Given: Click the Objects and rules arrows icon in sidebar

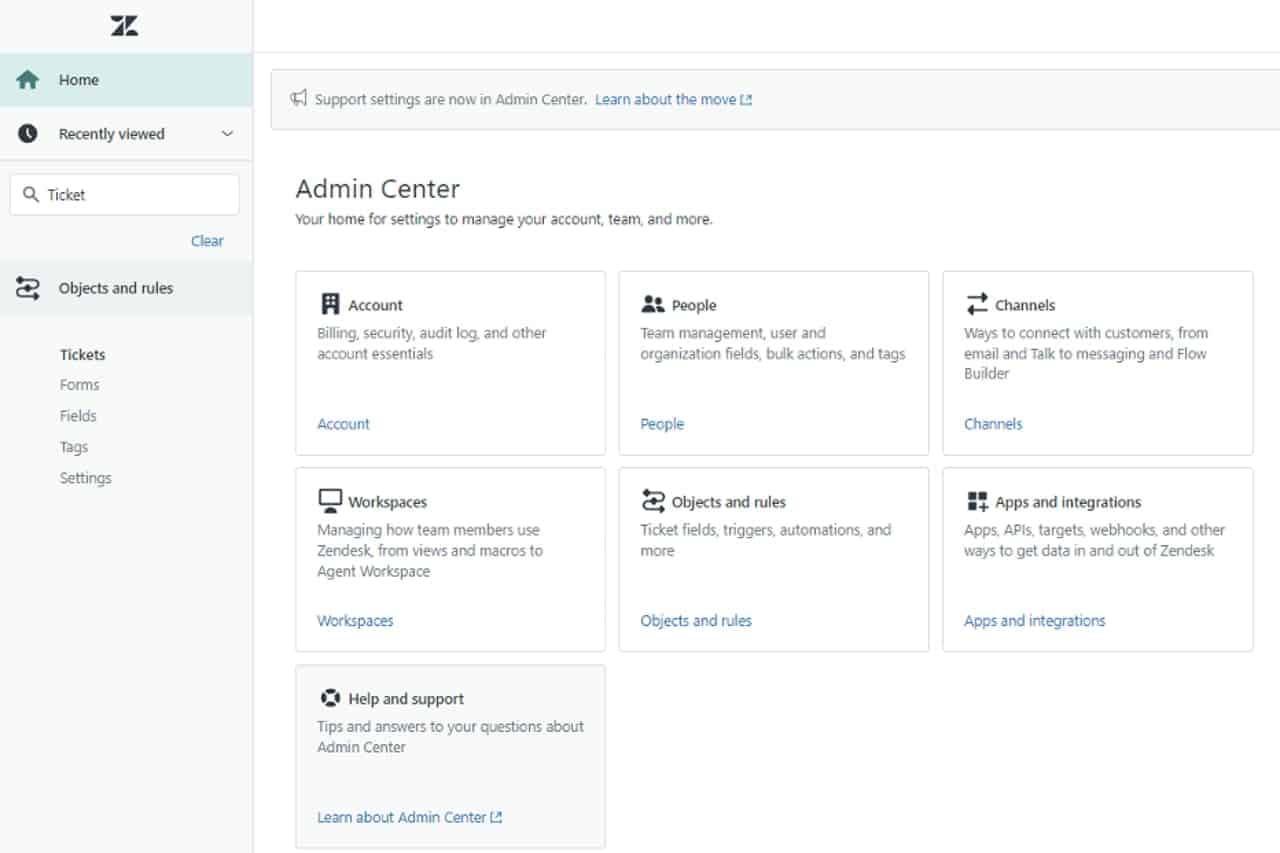Looking at the screenshot, I should tap(27, 287).
